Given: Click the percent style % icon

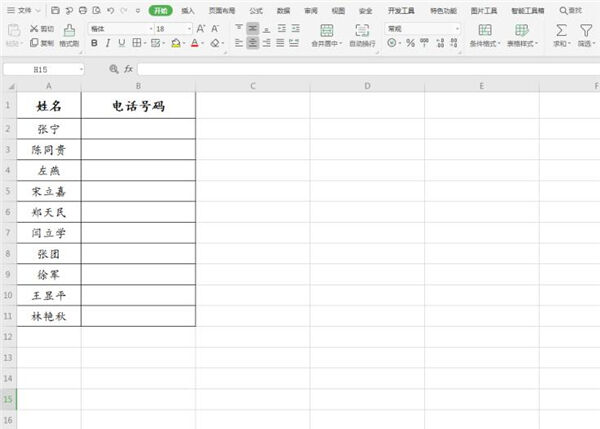Looking at the screenshot, I should [x=410, y=43].
